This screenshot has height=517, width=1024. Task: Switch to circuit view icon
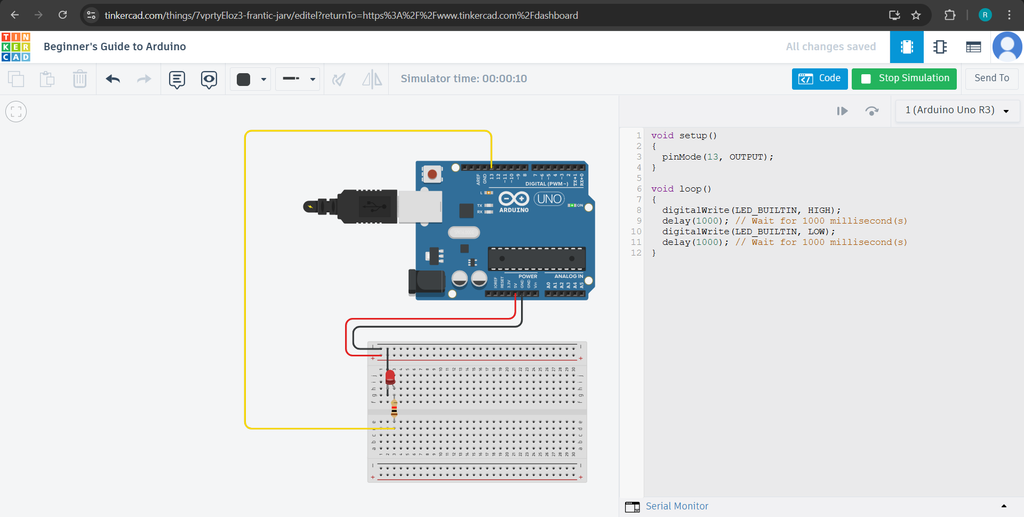906,47
